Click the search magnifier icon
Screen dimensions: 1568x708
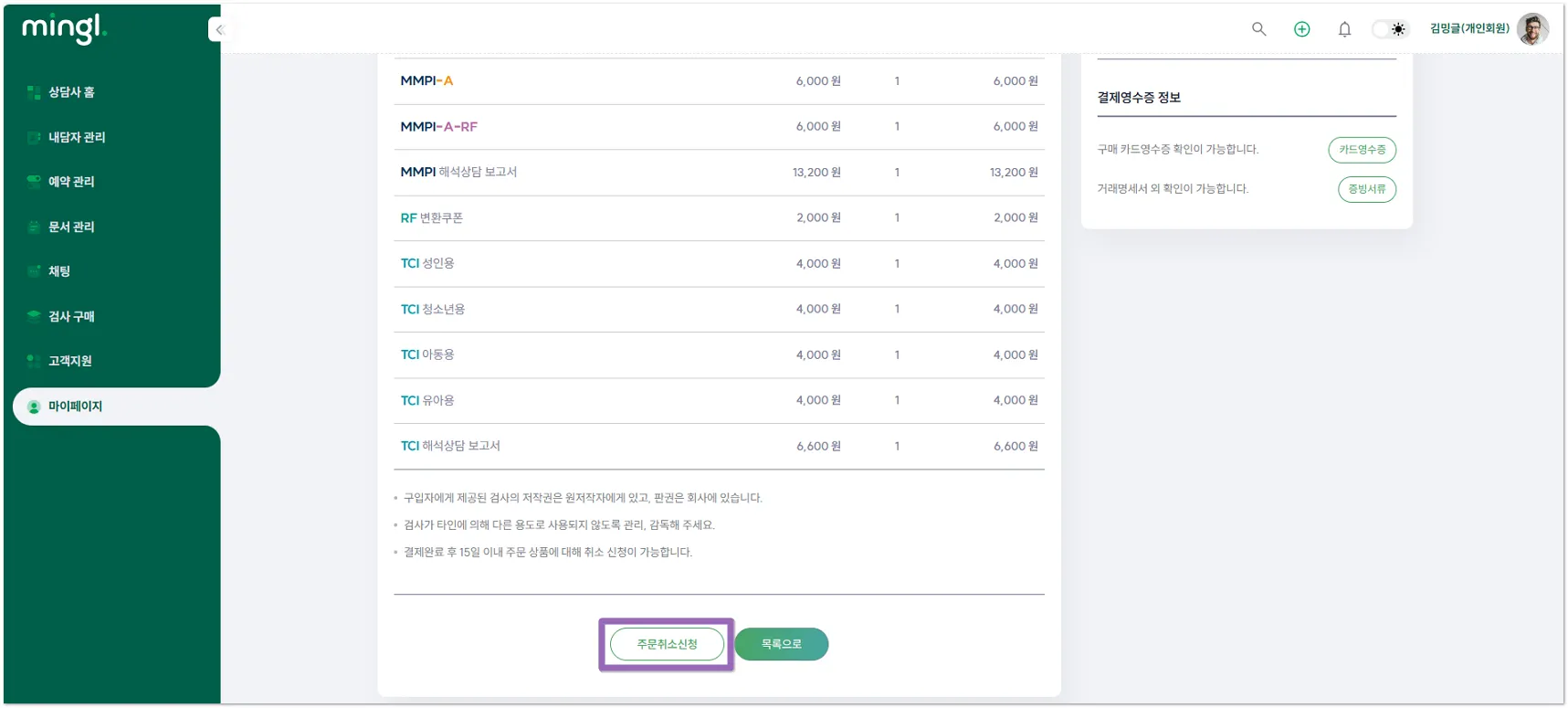pos(1258,29)
